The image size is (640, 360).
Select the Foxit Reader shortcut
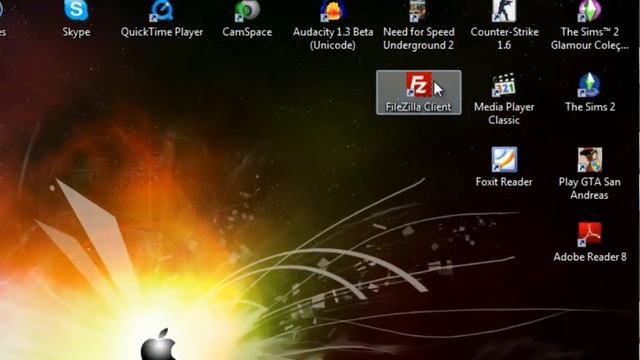click(x=504, y=160)
